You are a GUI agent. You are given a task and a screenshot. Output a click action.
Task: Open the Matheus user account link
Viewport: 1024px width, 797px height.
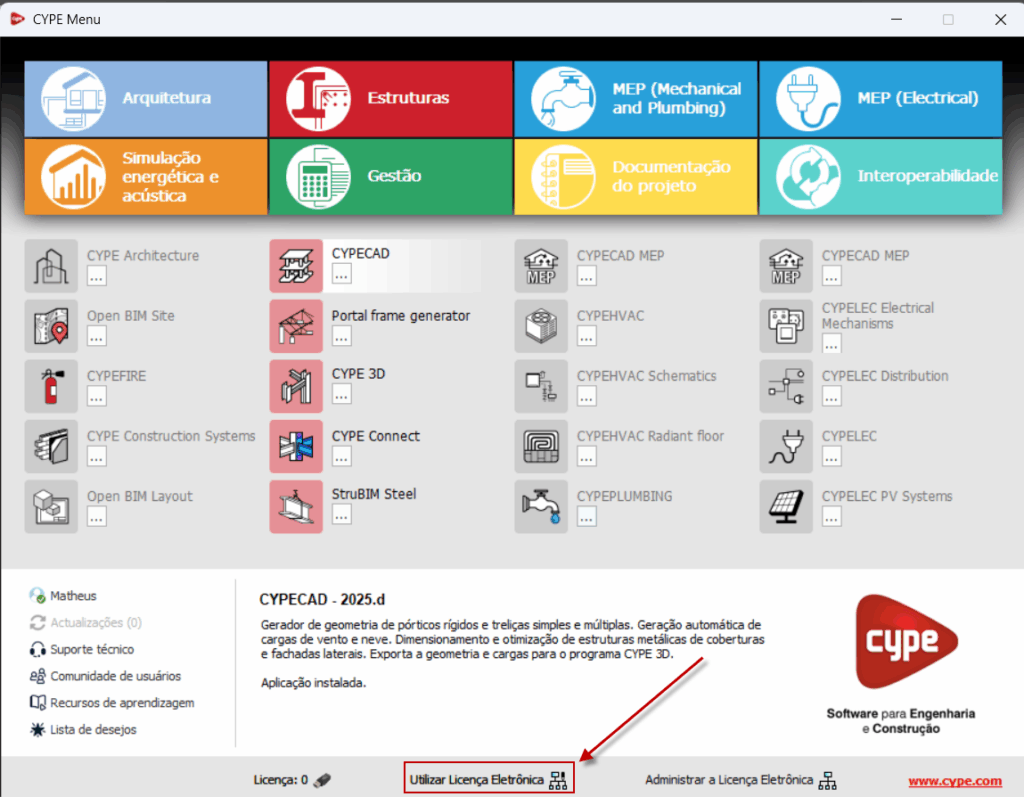pyautogui.click(x=63, y=596)
